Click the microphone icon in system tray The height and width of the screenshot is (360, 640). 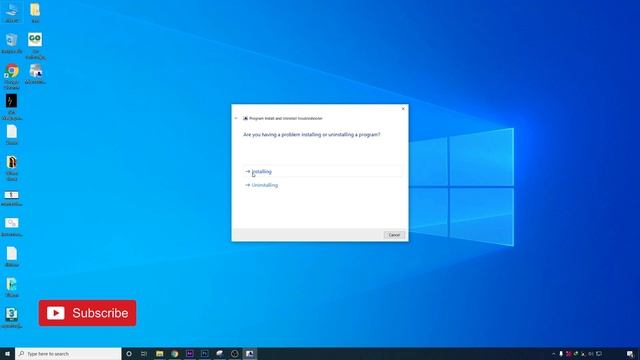(561, 353)
